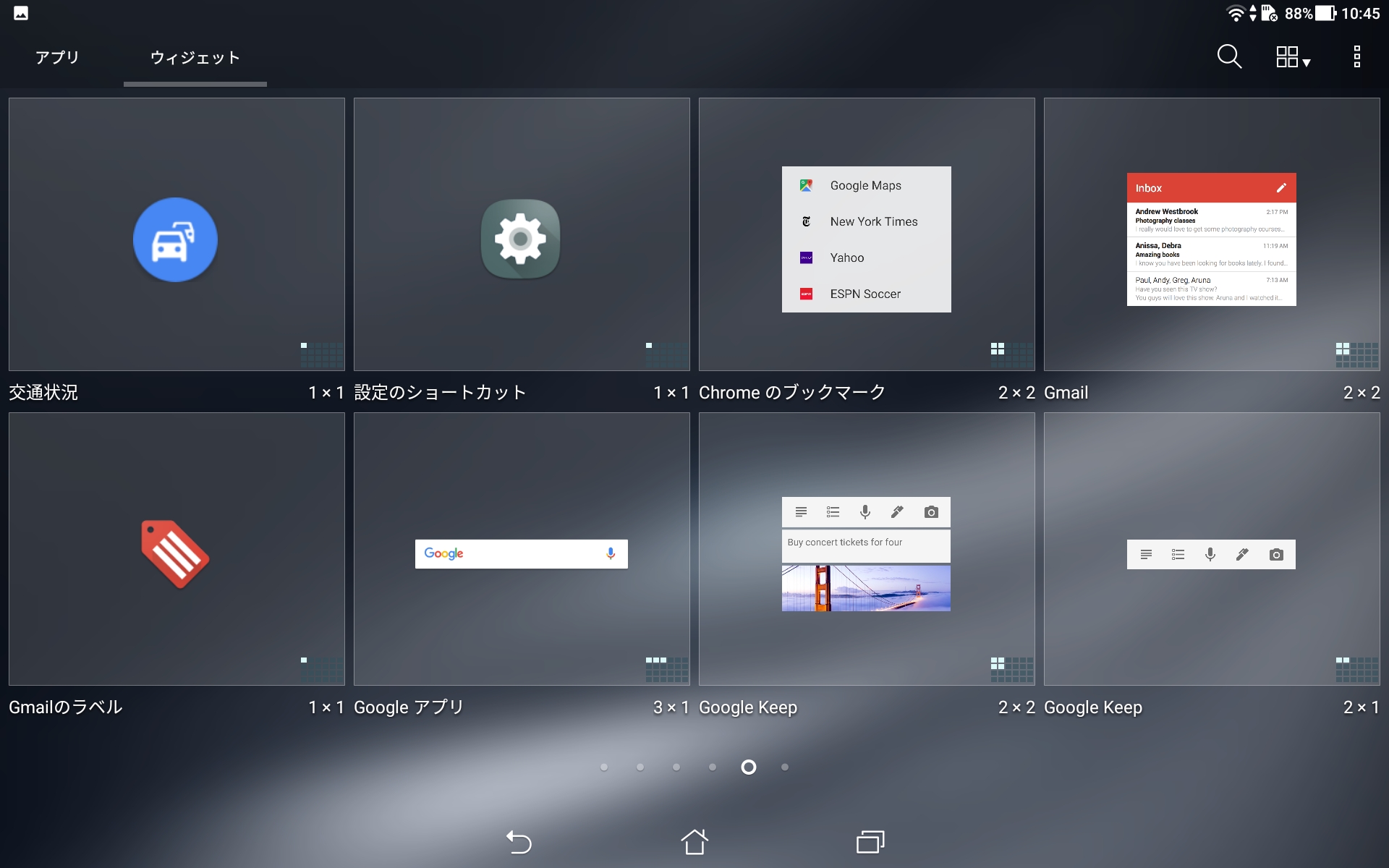Click drawing pen icon in 2×2 Keep widget
The image size is (1389, 868).
(x=897, y=512)
